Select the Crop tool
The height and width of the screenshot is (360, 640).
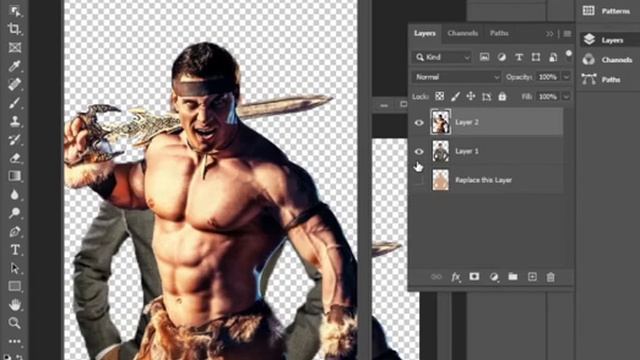coord(15,29)
